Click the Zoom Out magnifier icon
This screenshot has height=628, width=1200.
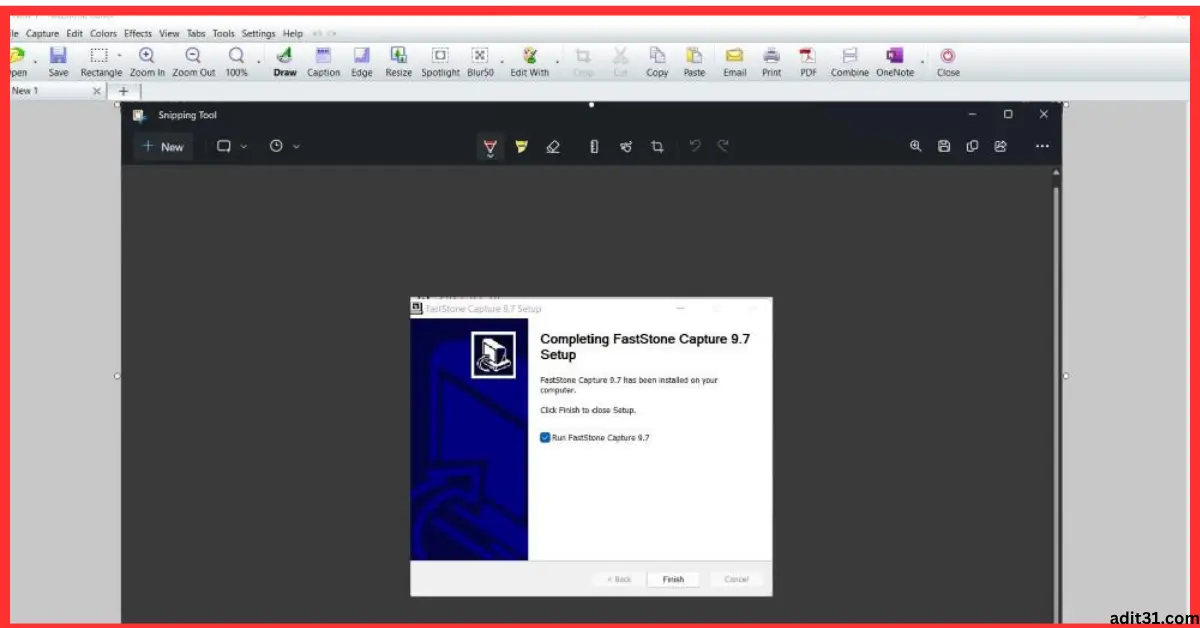pyautogui.click(x=193, y=56)
